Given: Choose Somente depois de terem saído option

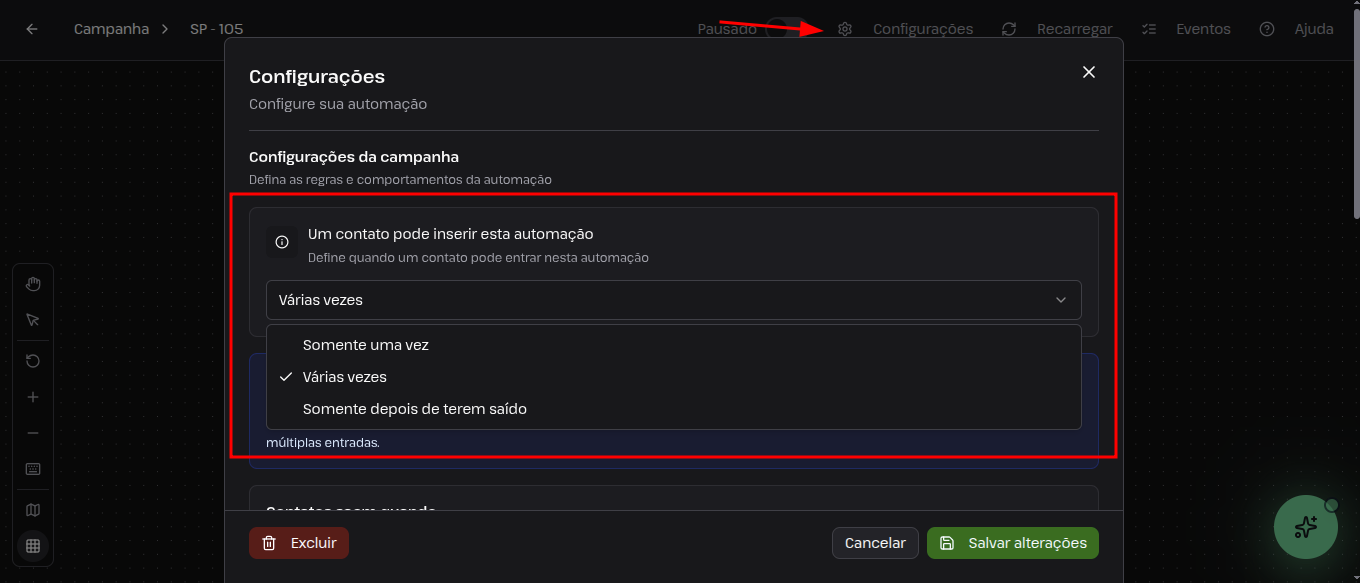Looking at the screenshot, I should coord(414,409).
